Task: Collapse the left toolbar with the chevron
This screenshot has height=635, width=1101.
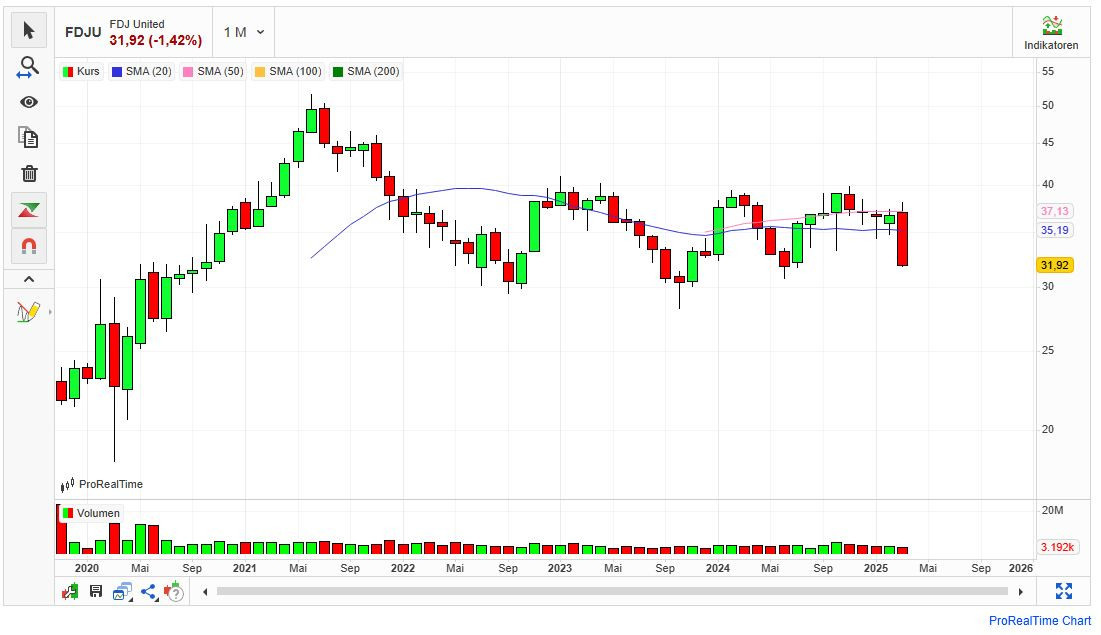Action: coord(29,279)
